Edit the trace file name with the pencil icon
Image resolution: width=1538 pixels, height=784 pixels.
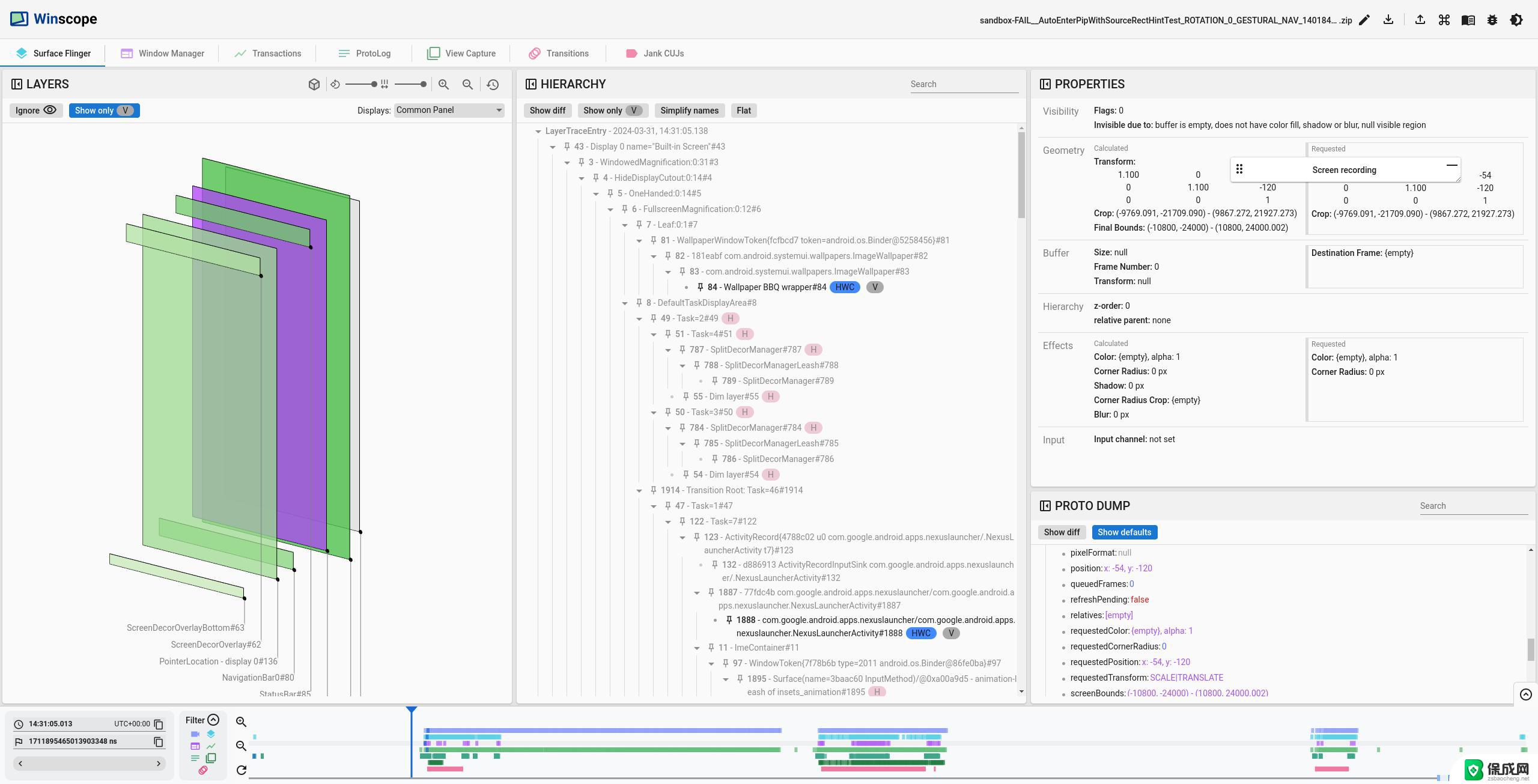point(1364,20)
